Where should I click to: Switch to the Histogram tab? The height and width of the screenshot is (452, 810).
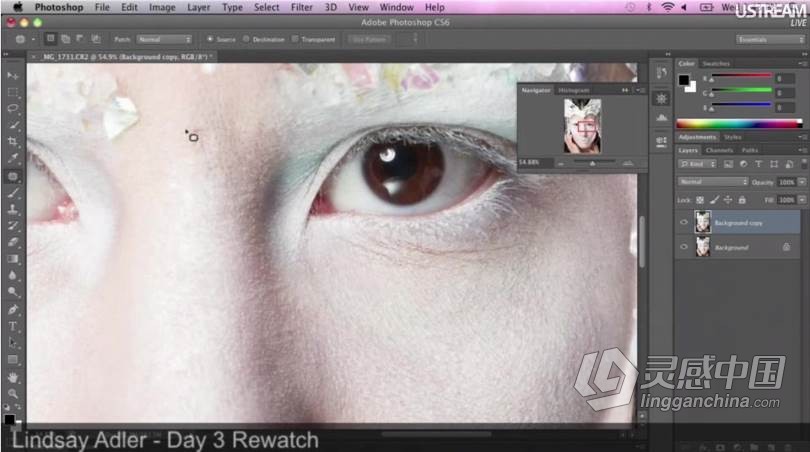pos(573,90)
